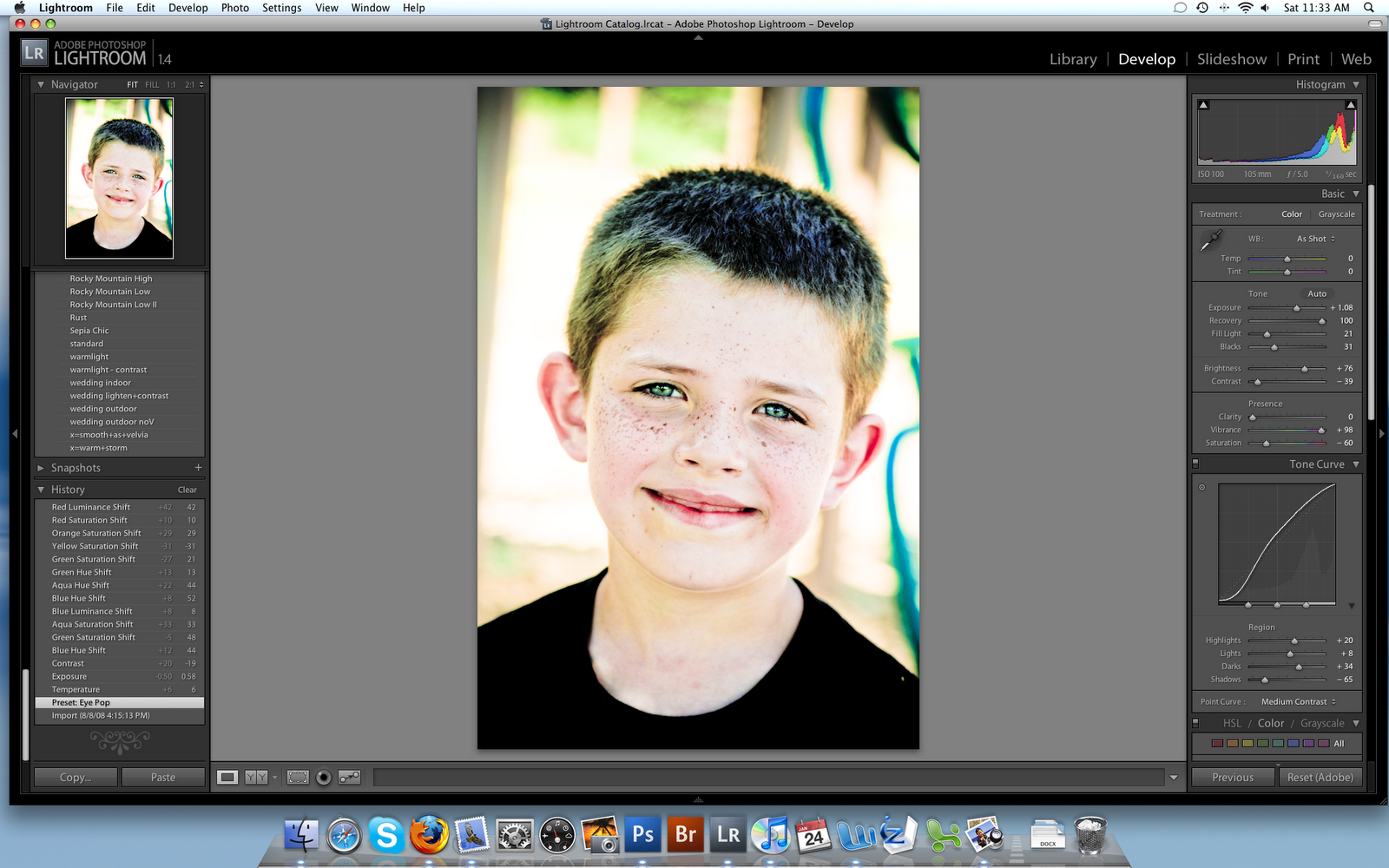Switch to the Web module

[x=1356, y=59]
